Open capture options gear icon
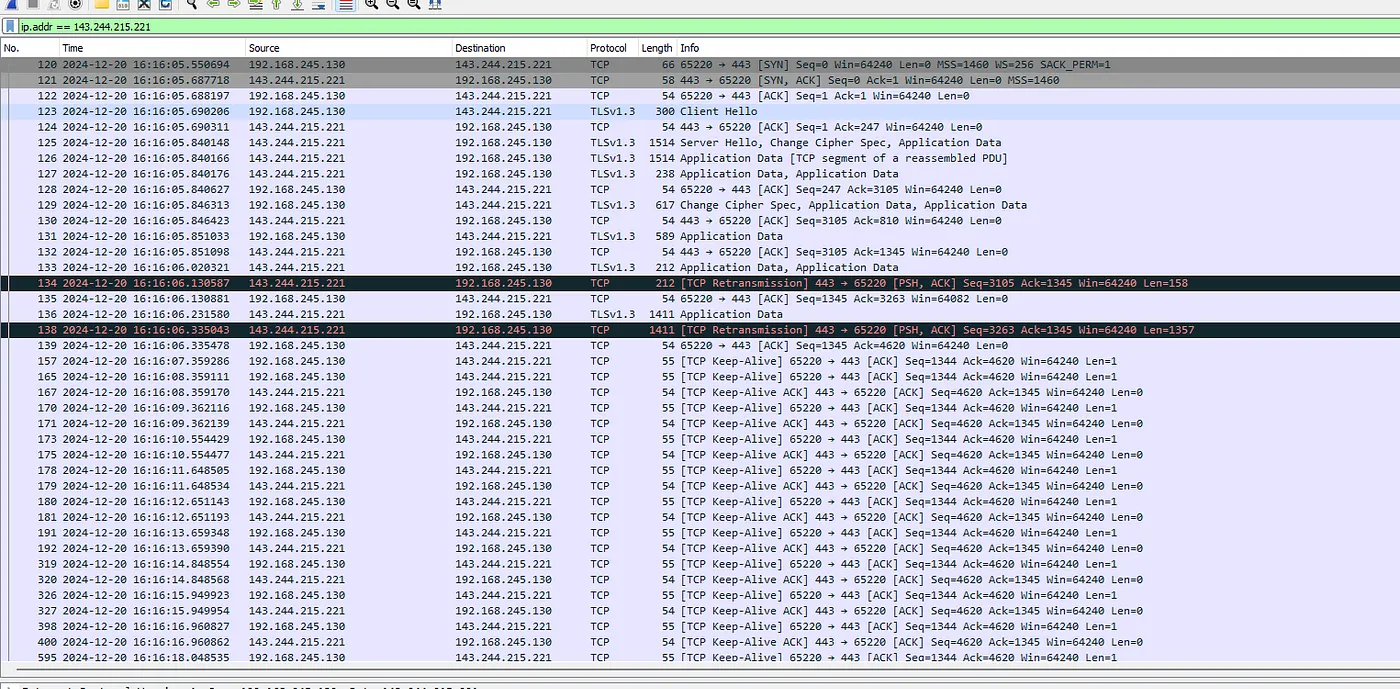The width and height of the screenshot is (1400, 689). click(74, 4)
